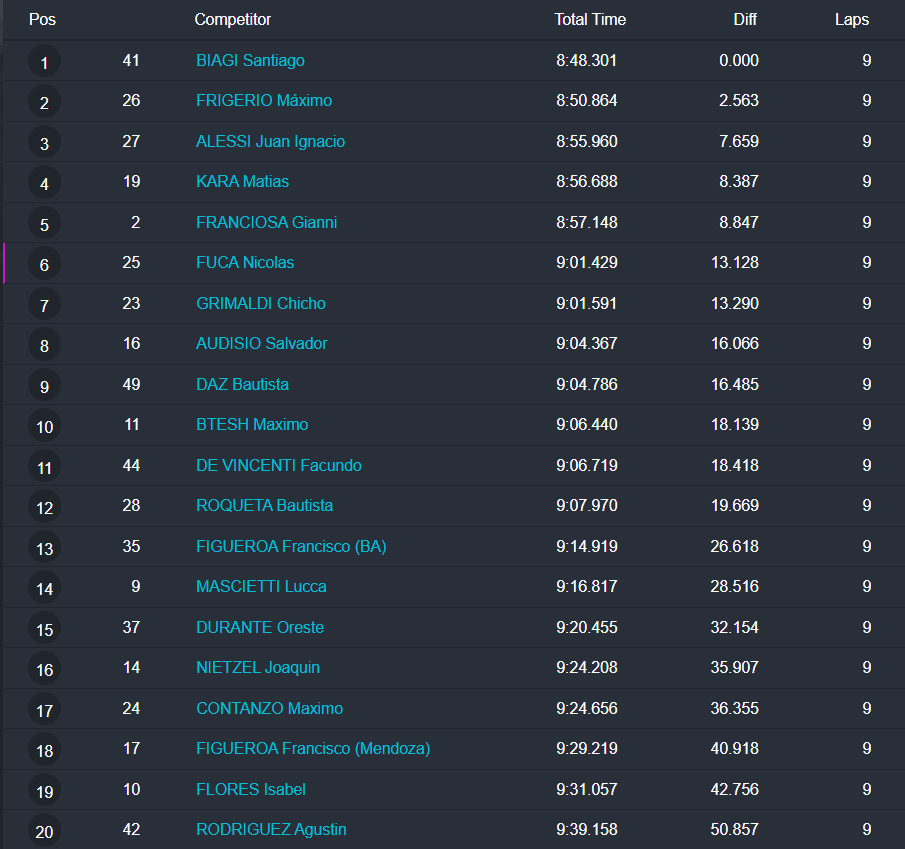
Task: Click FRANCIOSA Gianni name link
Action: click(266, 222)
